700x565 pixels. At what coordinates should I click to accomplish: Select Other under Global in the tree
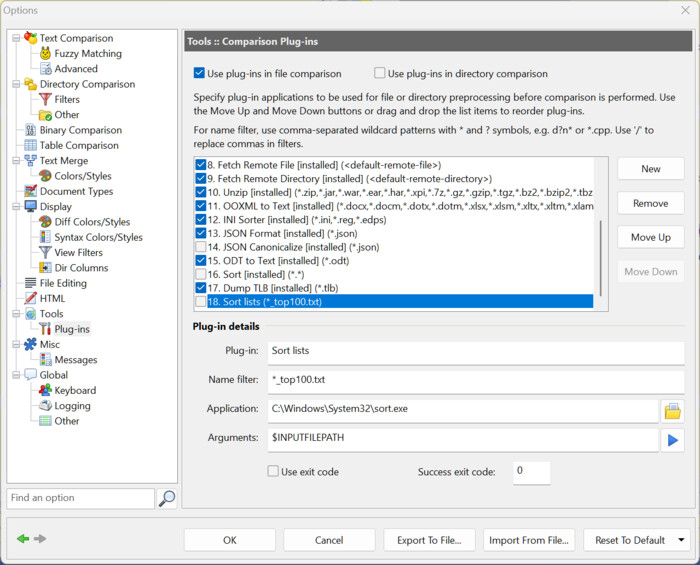pos(67,421)
